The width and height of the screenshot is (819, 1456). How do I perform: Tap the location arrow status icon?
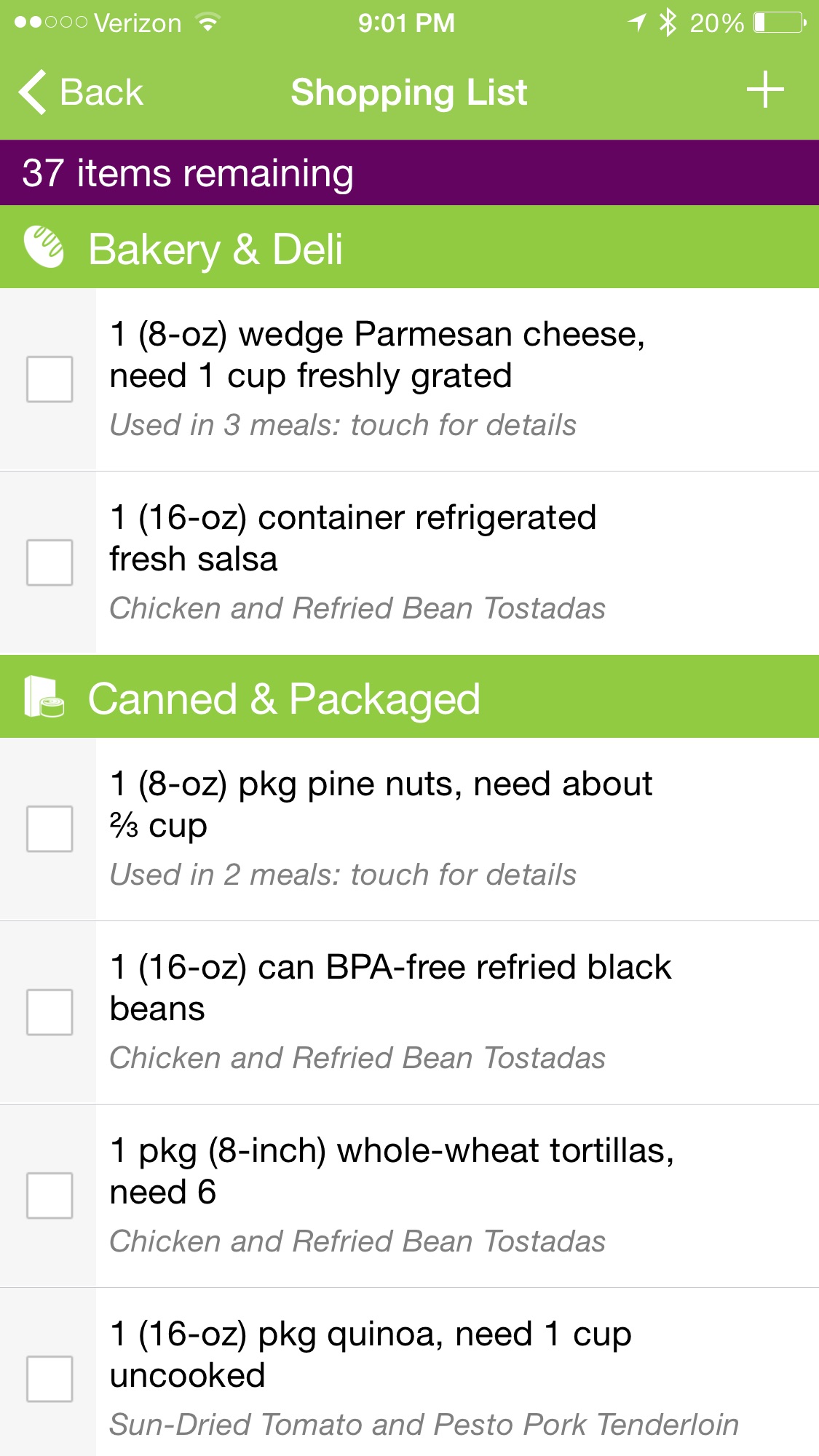(637, 23)
